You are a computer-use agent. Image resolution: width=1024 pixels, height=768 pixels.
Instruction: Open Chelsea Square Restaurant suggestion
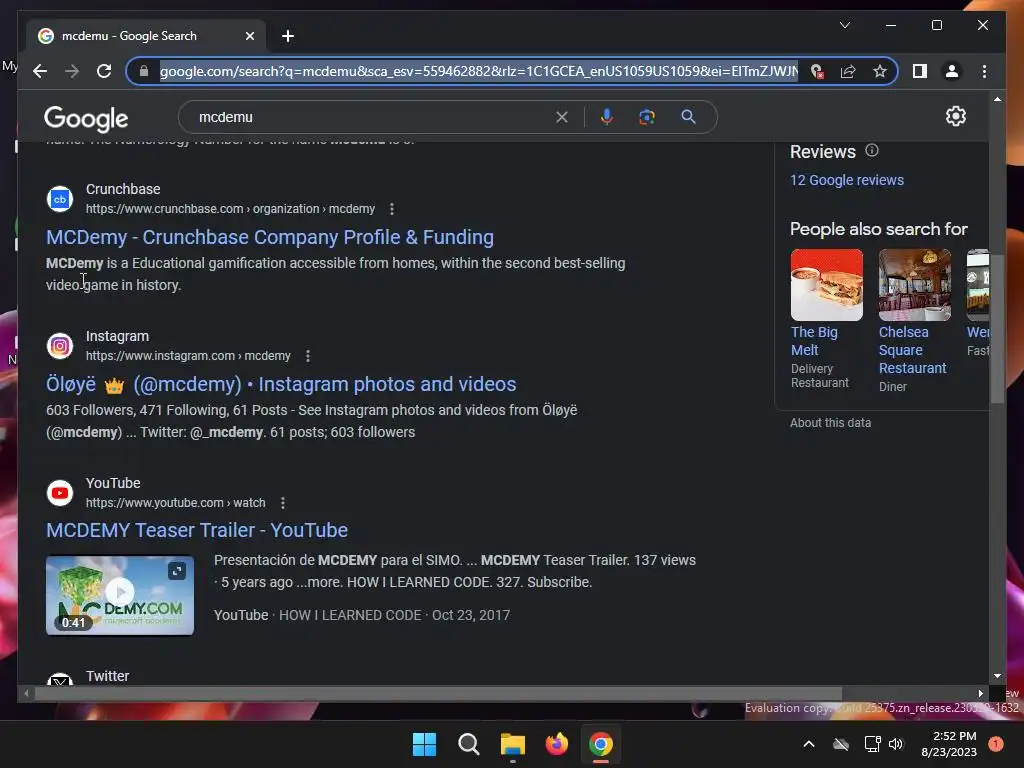[912, 350]
